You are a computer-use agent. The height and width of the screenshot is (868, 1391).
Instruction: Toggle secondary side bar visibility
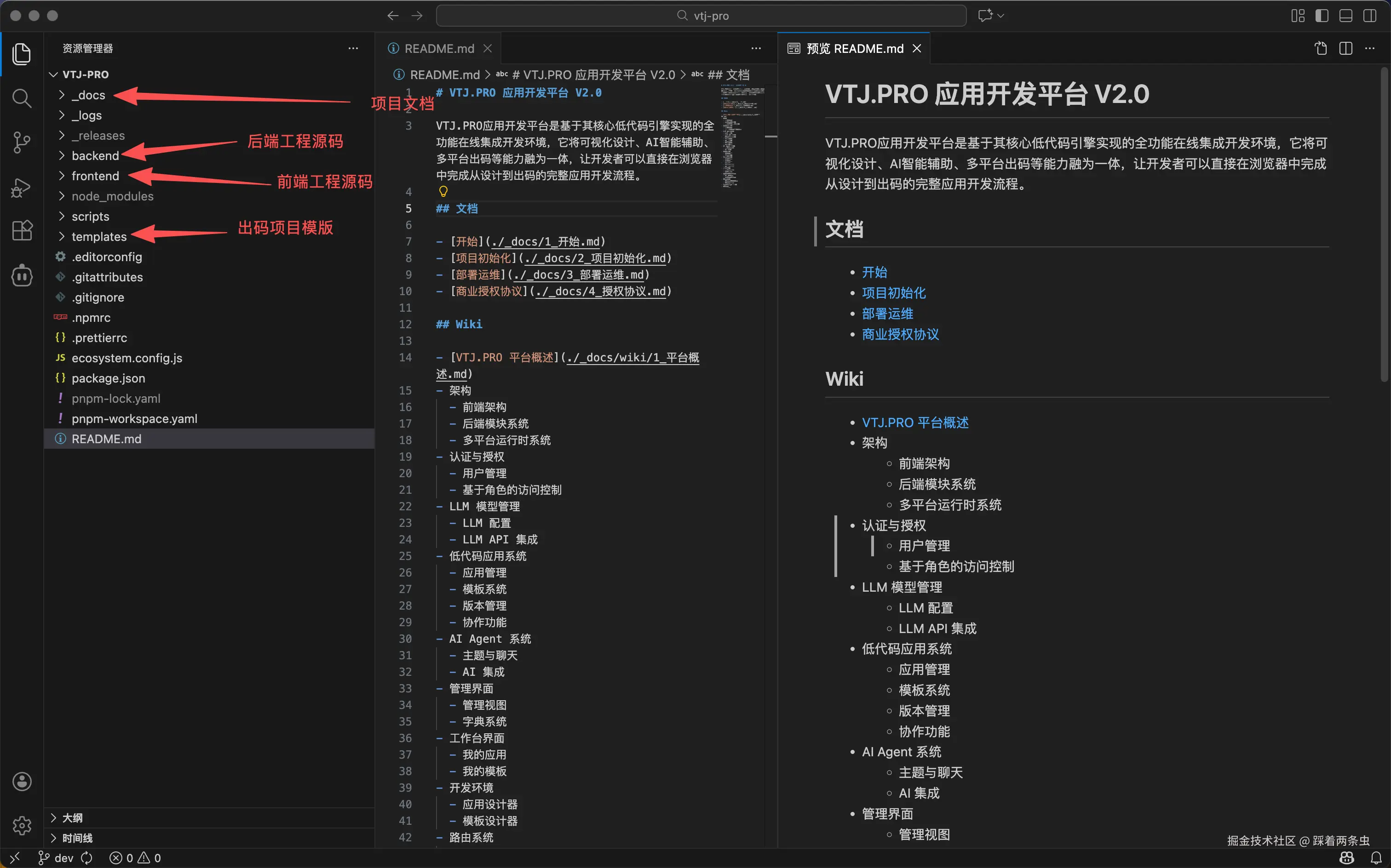coord(1370,16)
